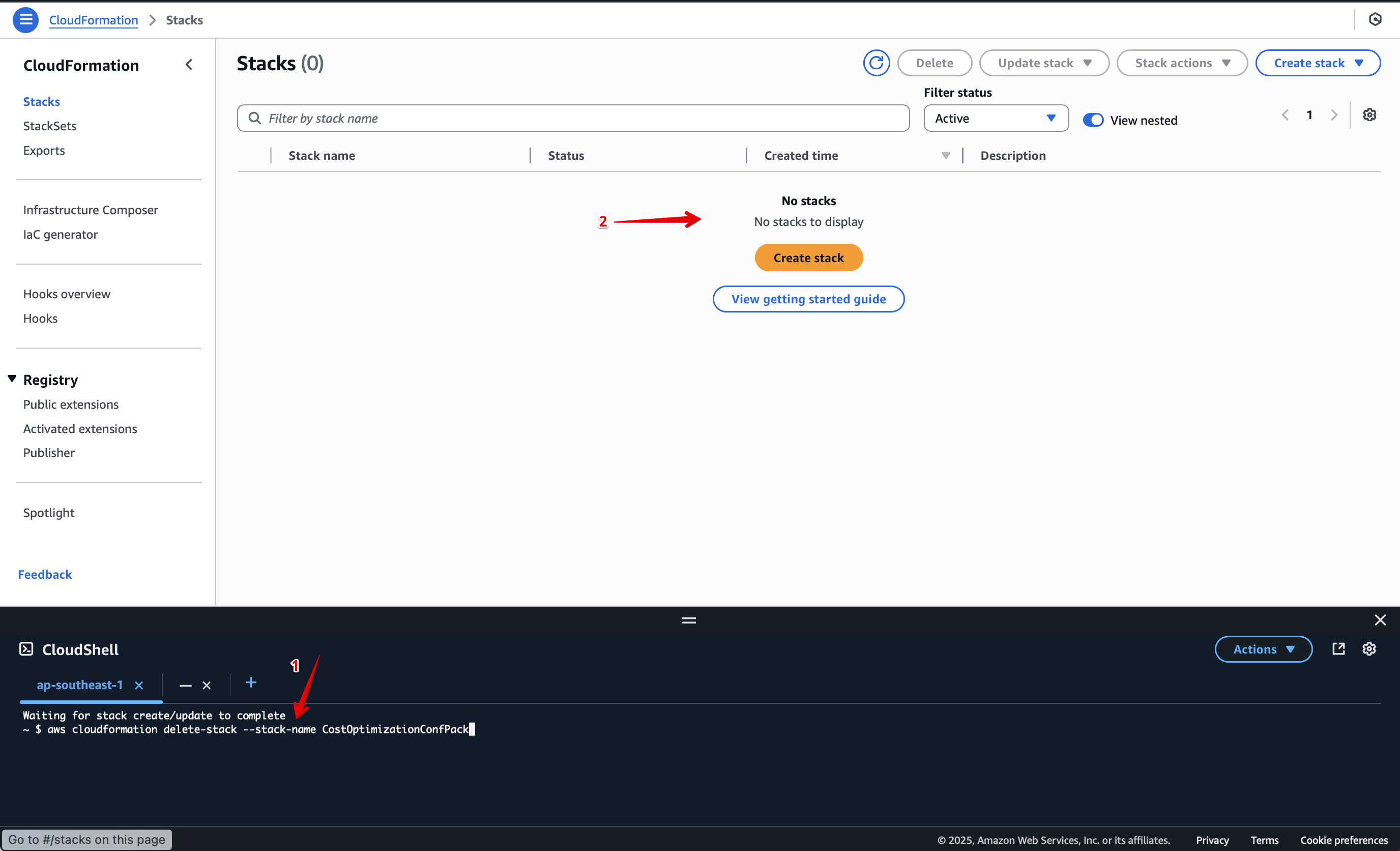Open the Active filter status dropdown

click(996, 118)
